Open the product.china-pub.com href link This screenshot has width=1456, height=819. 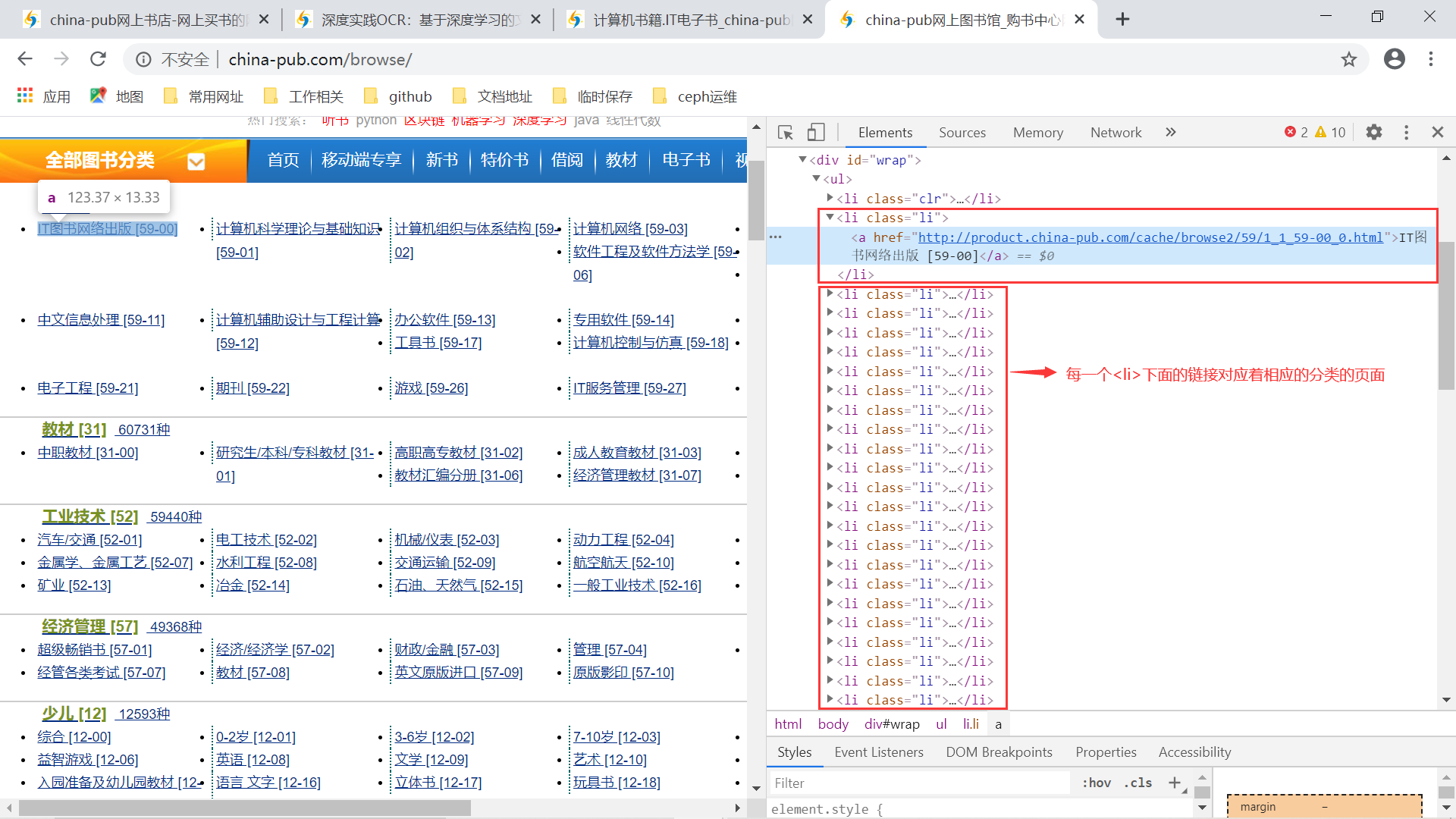click(x=1150, y=237)
